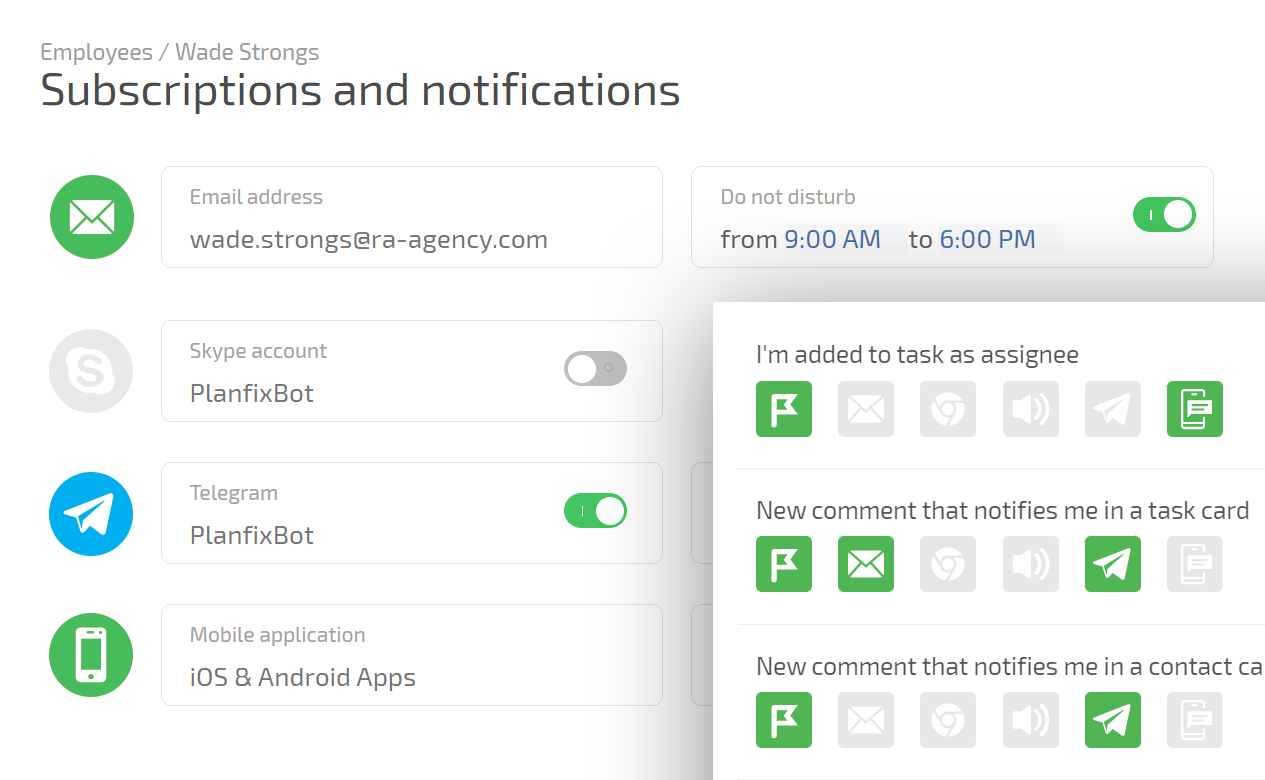The width and height of the screenshot is (1265, 780).
Task: Open the 9:00 AM start time selector
Action: pos(833,240)
